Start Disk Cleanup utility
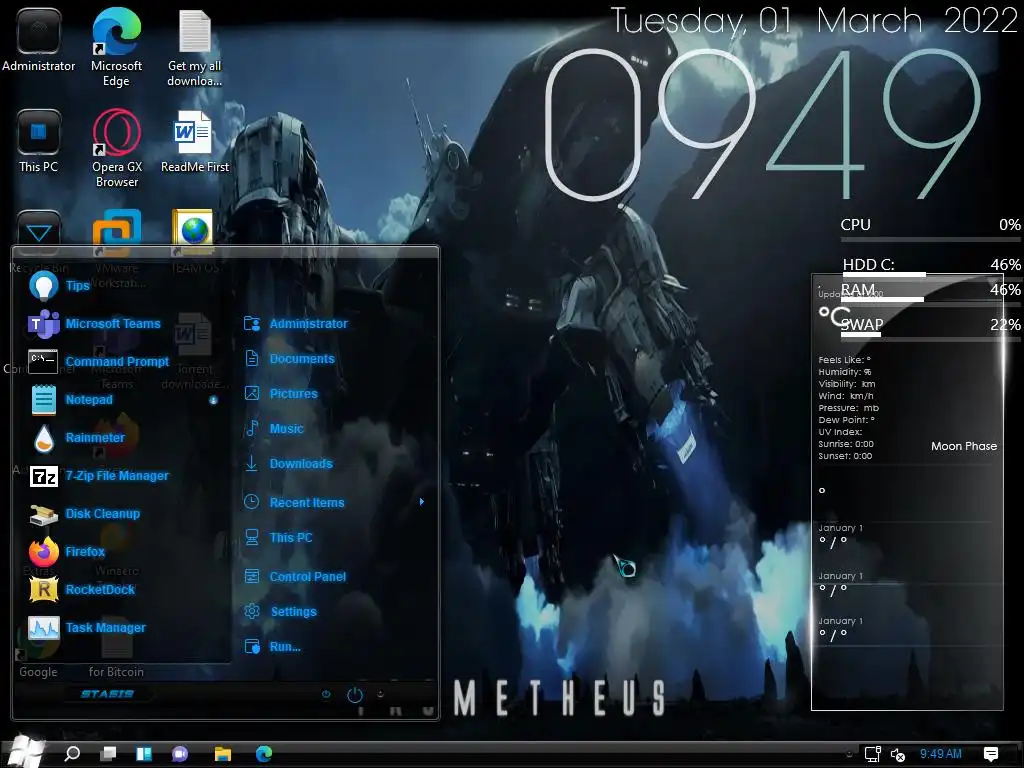The width and height of the screenshot is (1024, 768). [85, 514]
